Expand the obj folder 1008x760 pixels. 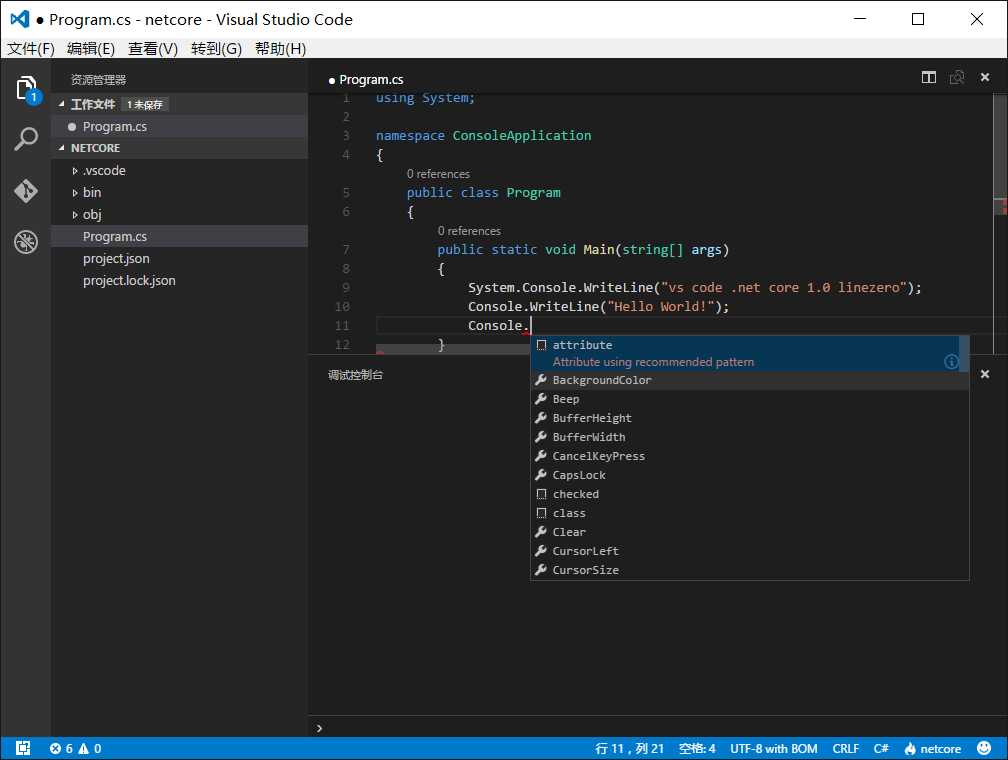pyautogui.click(x=92, y=215)
